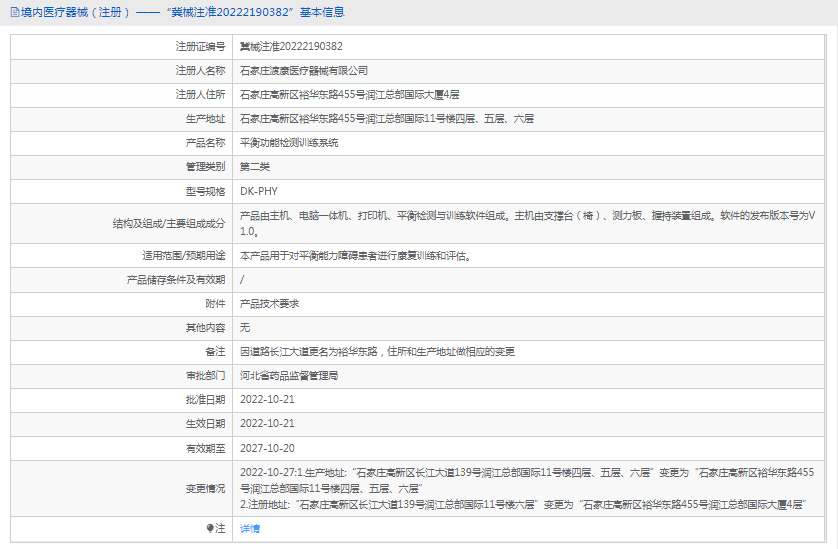
Task: Click the 型号规格 label
Action: click(x=205, y=191)
